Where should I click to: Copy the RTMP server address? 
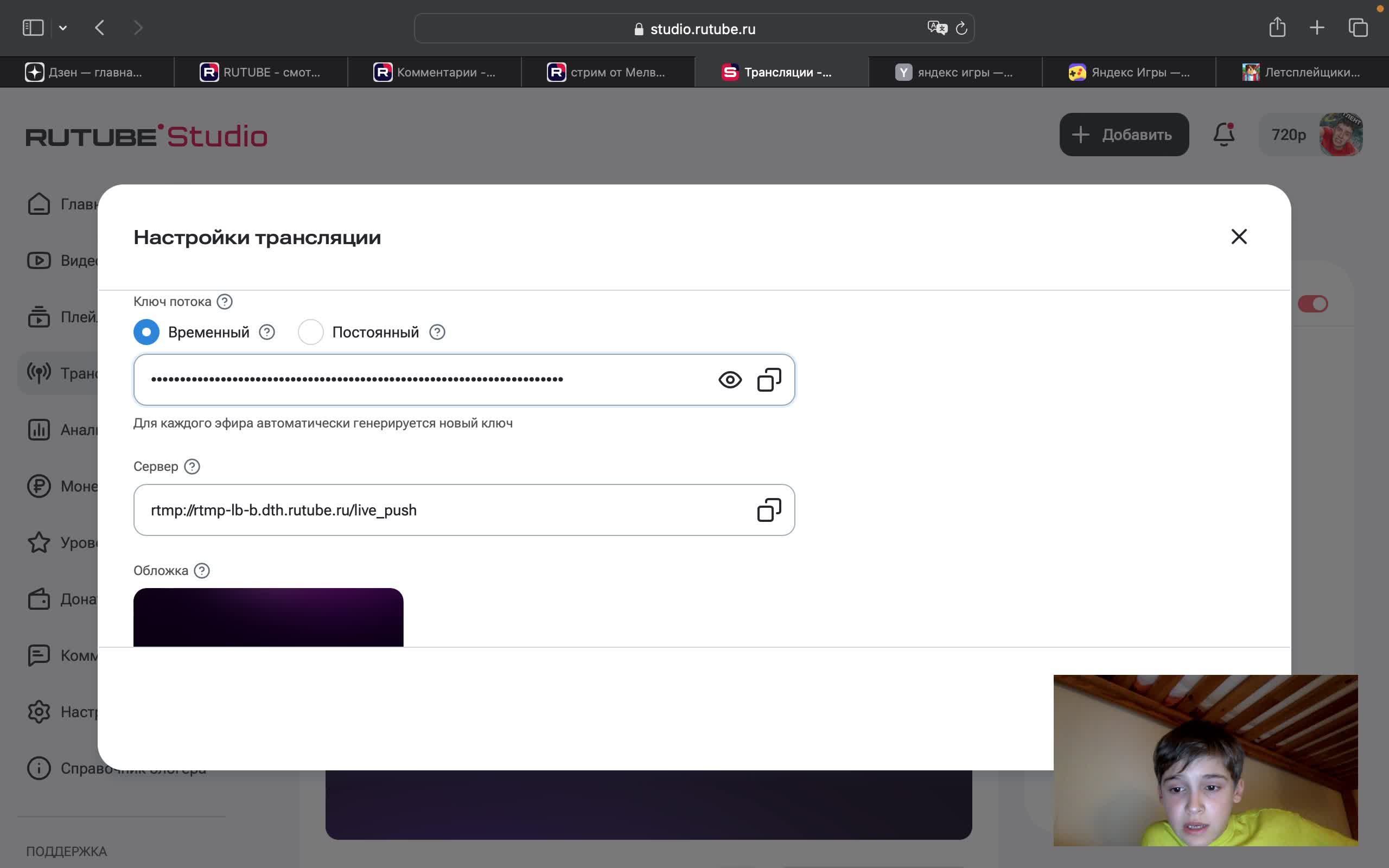pos(768,510)
